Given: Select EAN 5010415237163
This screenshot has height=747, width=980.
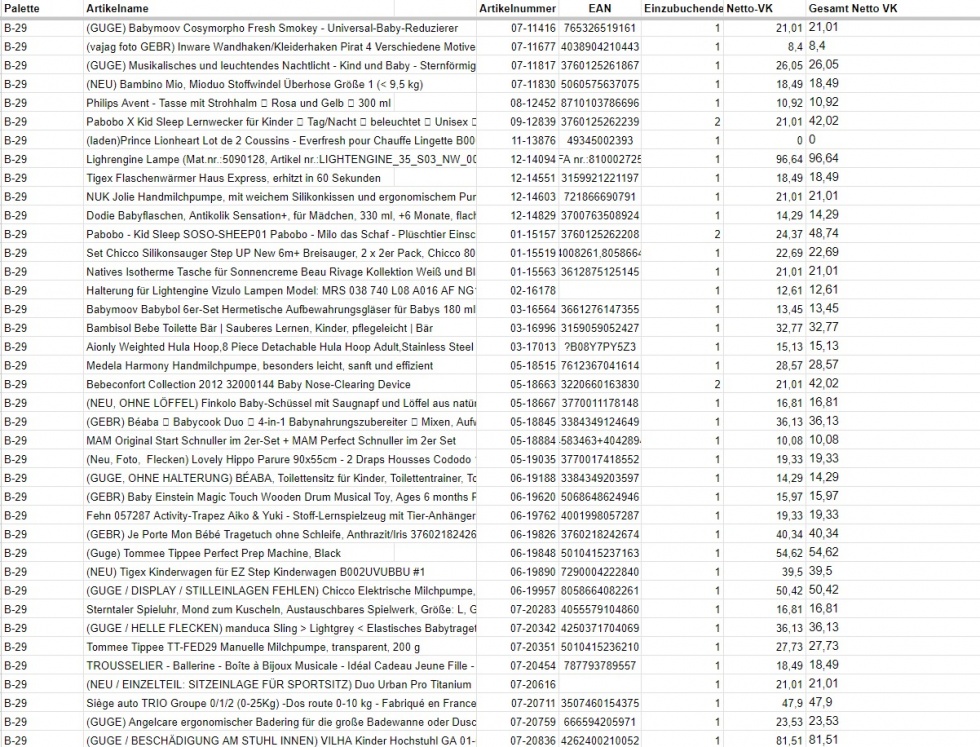Looking at the screenshot, I should coord(600,553).
